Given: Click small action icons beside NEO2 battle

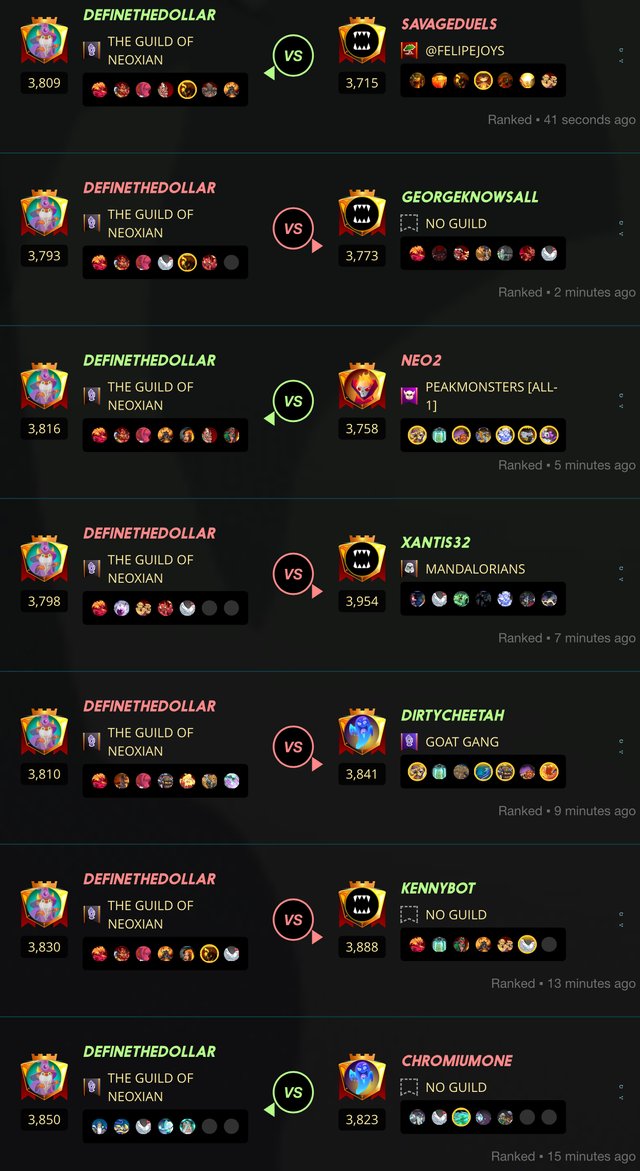Looking at the screenshot, I should click(621, 401).
